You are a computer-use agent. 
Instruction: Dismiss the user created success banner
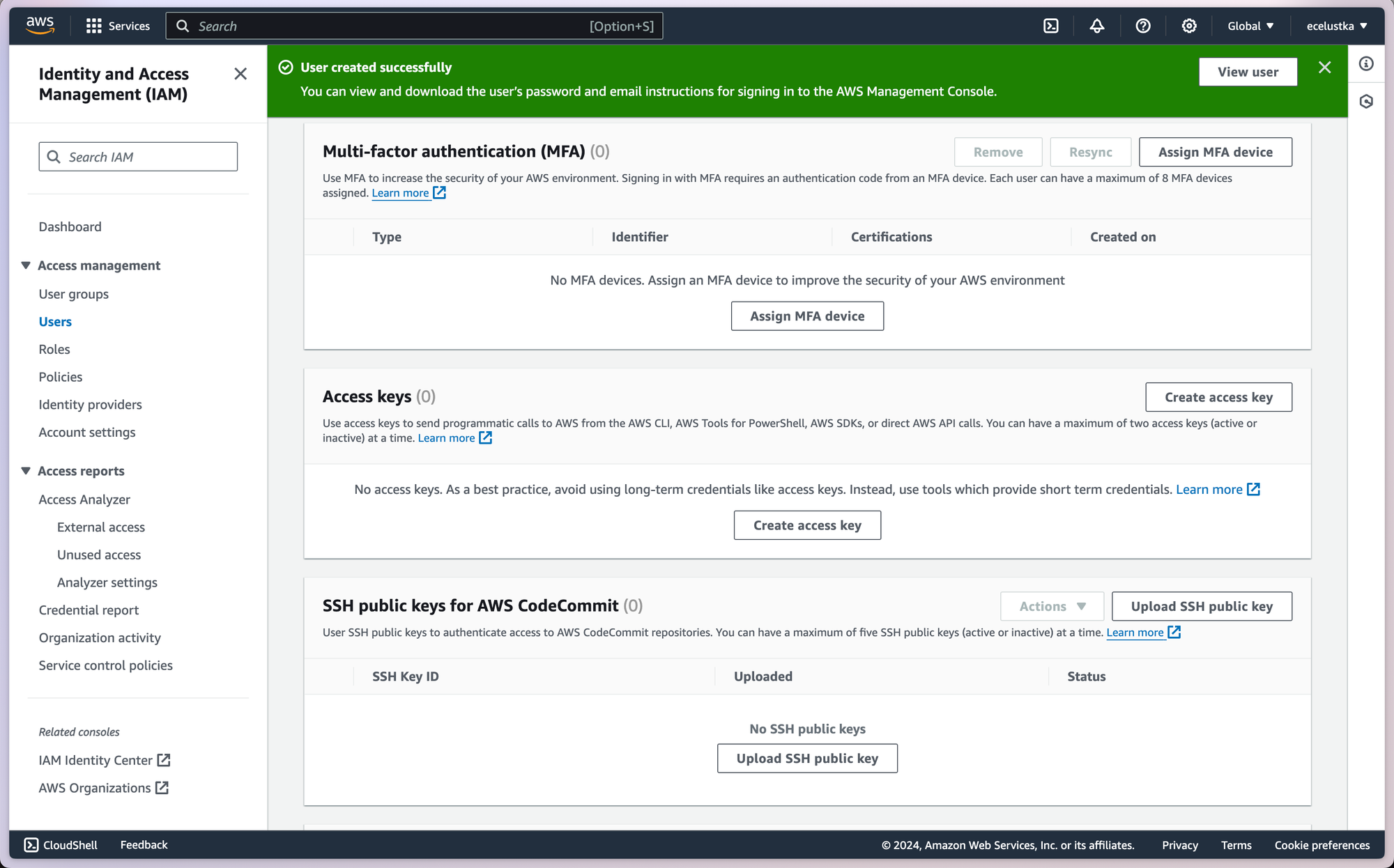click(x=1324, y=68)
